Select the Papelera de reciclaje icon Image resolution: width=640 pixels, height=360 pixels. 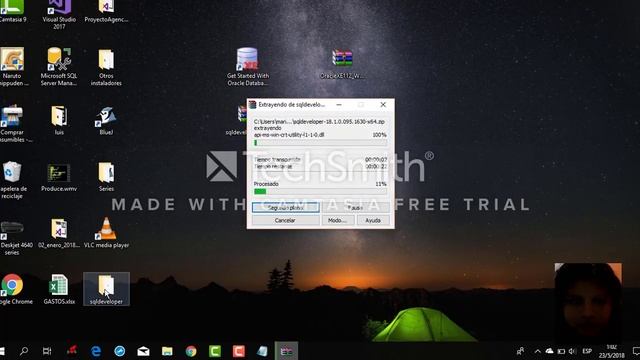point(12,180)
